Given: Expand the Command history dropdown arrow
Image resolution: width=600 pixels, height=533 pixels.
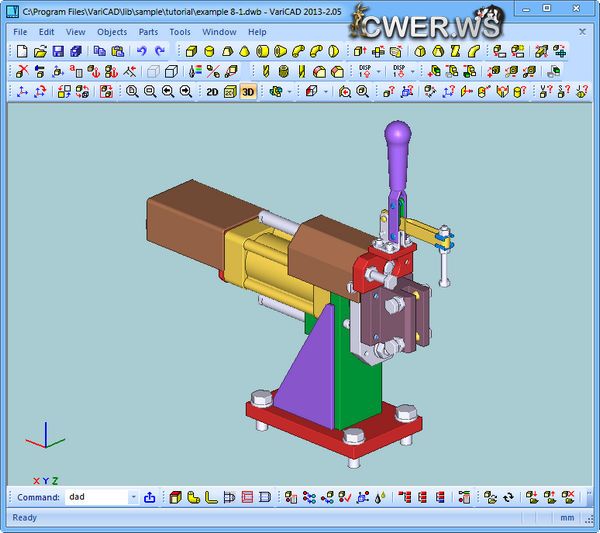Looking at the screenshot, I should pos(133,497).
